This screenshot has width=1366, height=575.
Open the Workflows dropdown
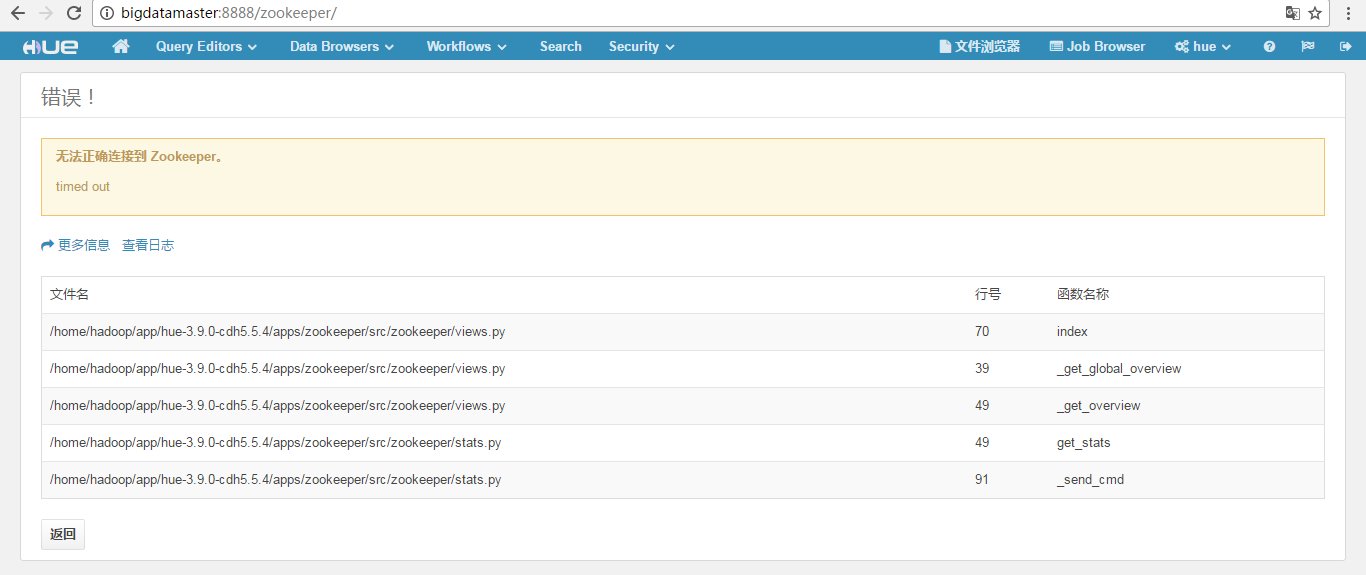click(466, 46)
